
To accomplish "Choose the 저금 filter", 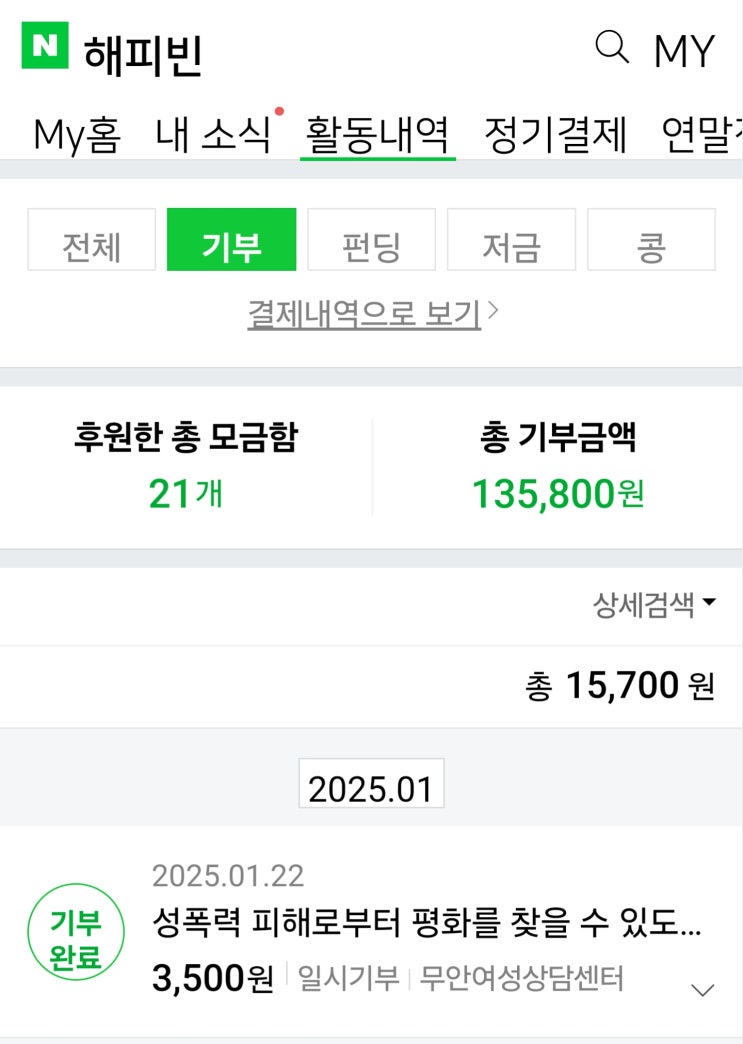I will tap(511, 240).
